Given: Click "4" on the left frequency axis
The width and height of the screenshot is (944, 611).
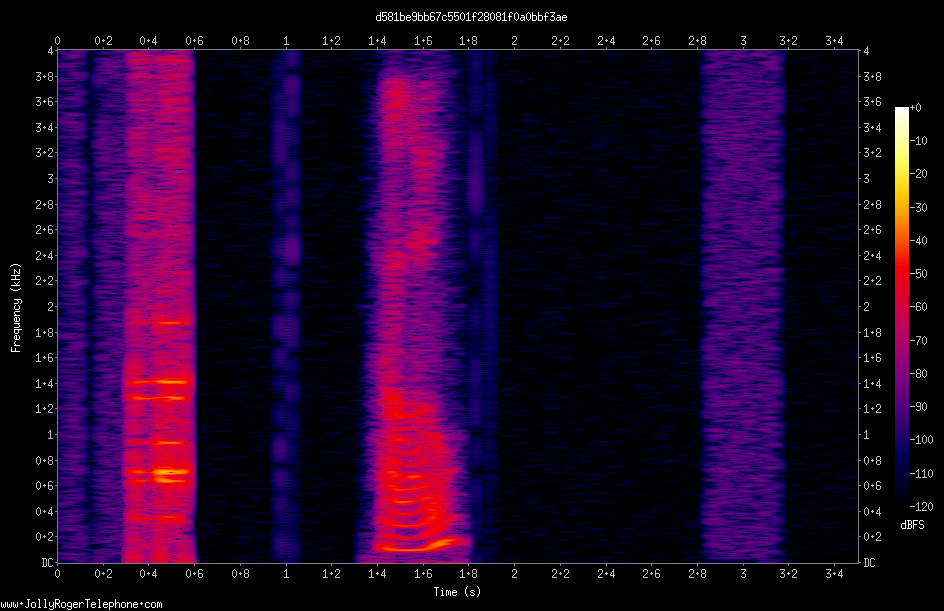Looking at the screenshot, I should [51, 51].
